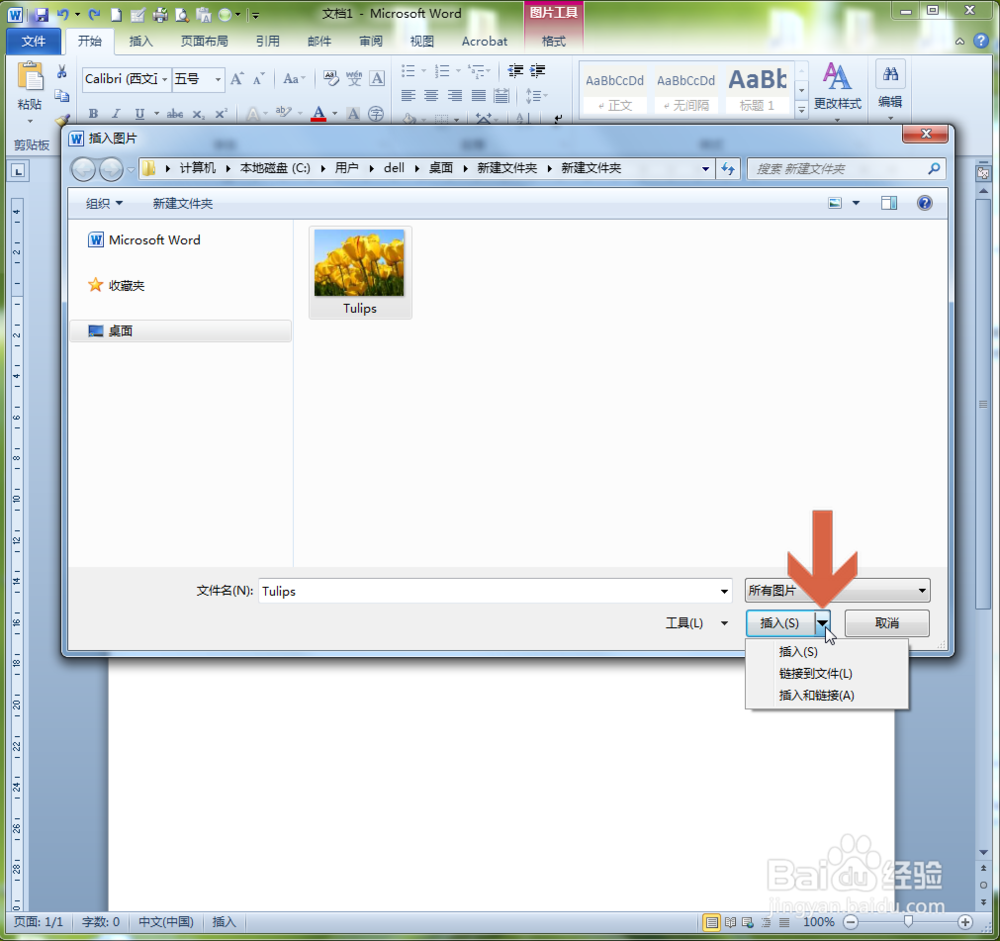Open the 工具(L) dropdown
Screen dimensions: 1000x941
point(696,623)
